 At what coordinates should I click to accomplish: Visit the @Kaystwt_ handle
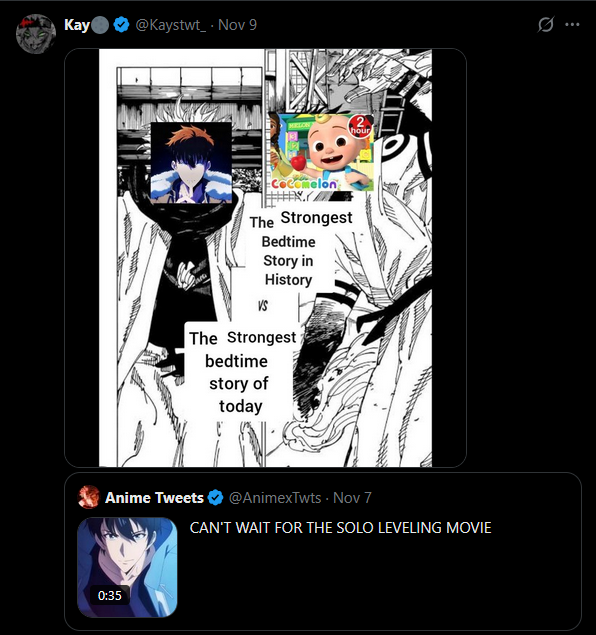pos(170,25)
